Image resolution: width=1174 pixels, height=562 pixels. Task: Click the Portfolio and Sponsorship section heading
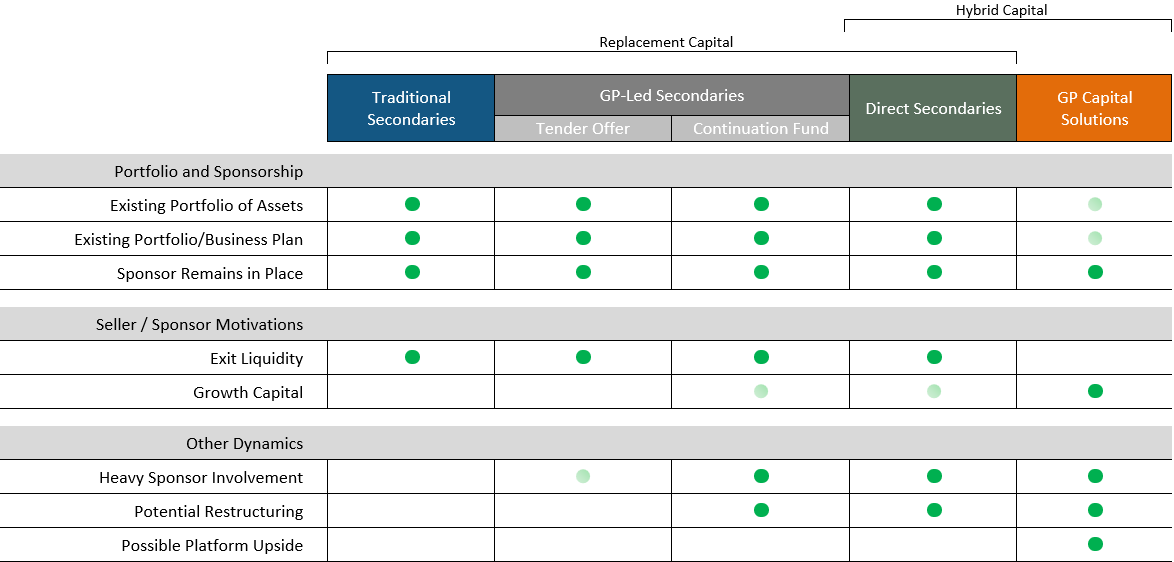coord(208,171)
